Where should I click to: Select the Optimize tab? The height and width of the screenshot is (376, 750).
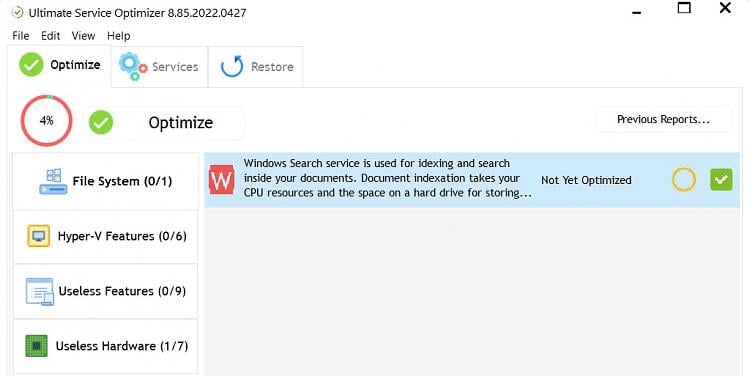point(59,66)
